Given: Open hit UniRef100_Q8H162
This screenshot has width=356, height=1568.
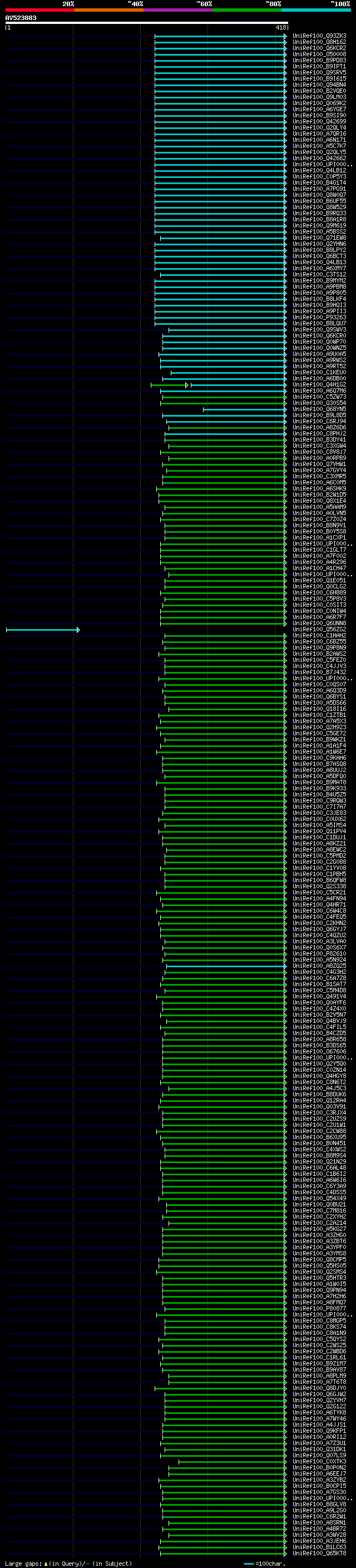Looking at the screenshot, I should [319, 42].
